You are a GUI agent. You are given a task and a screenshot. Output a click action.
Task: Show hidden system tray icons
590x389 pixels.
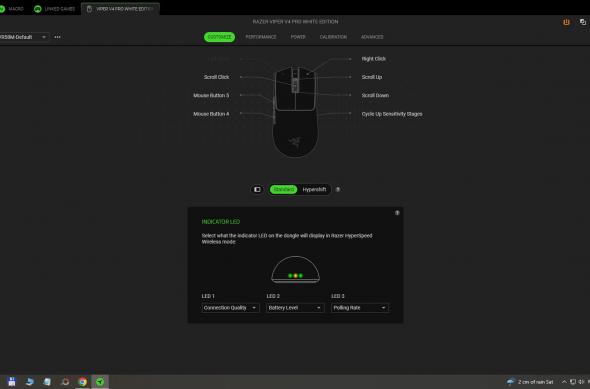pos(564,382)
